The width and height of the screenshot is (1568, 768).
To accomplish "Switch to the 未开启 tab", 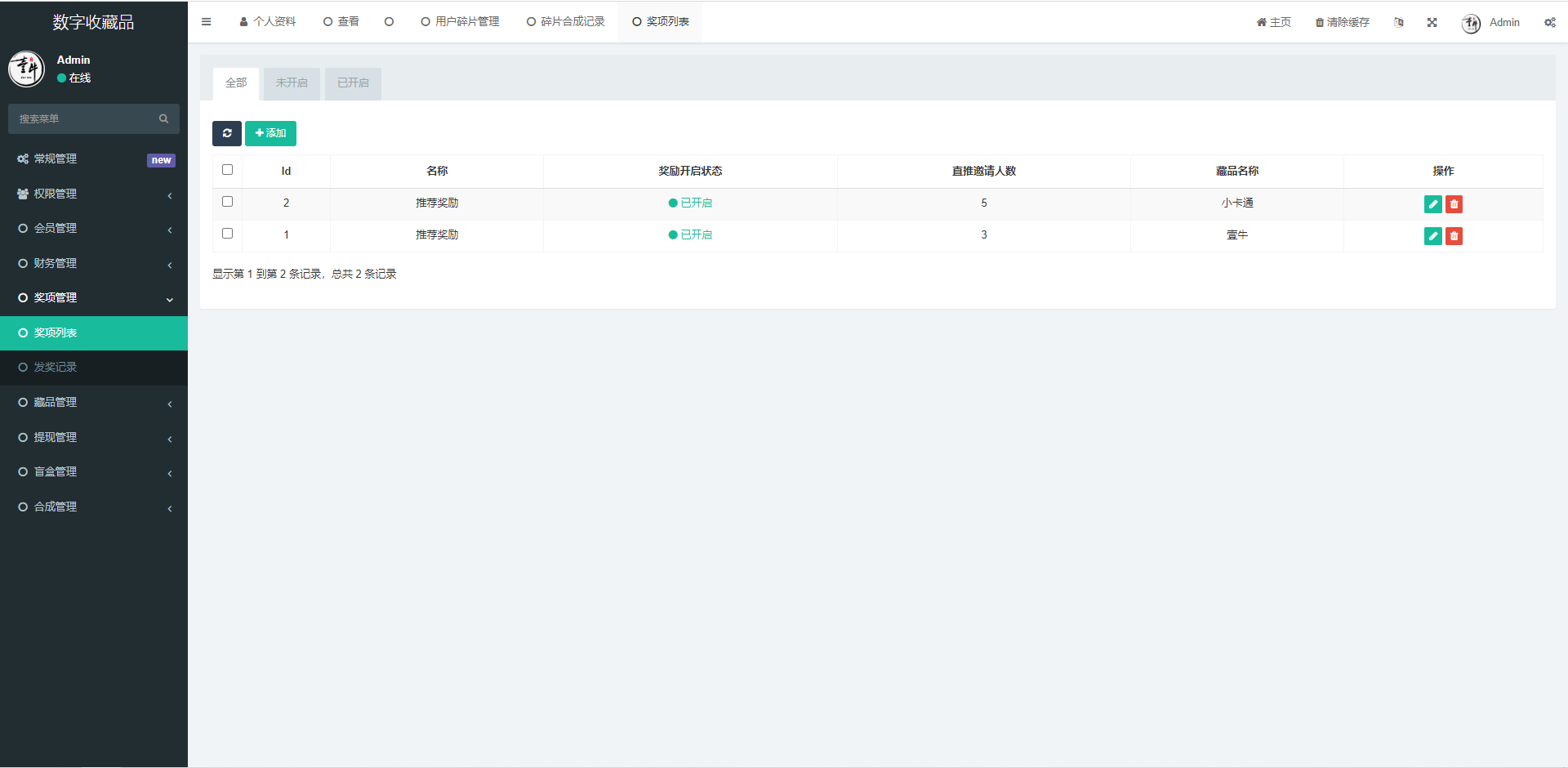I will tap(292, 83).
